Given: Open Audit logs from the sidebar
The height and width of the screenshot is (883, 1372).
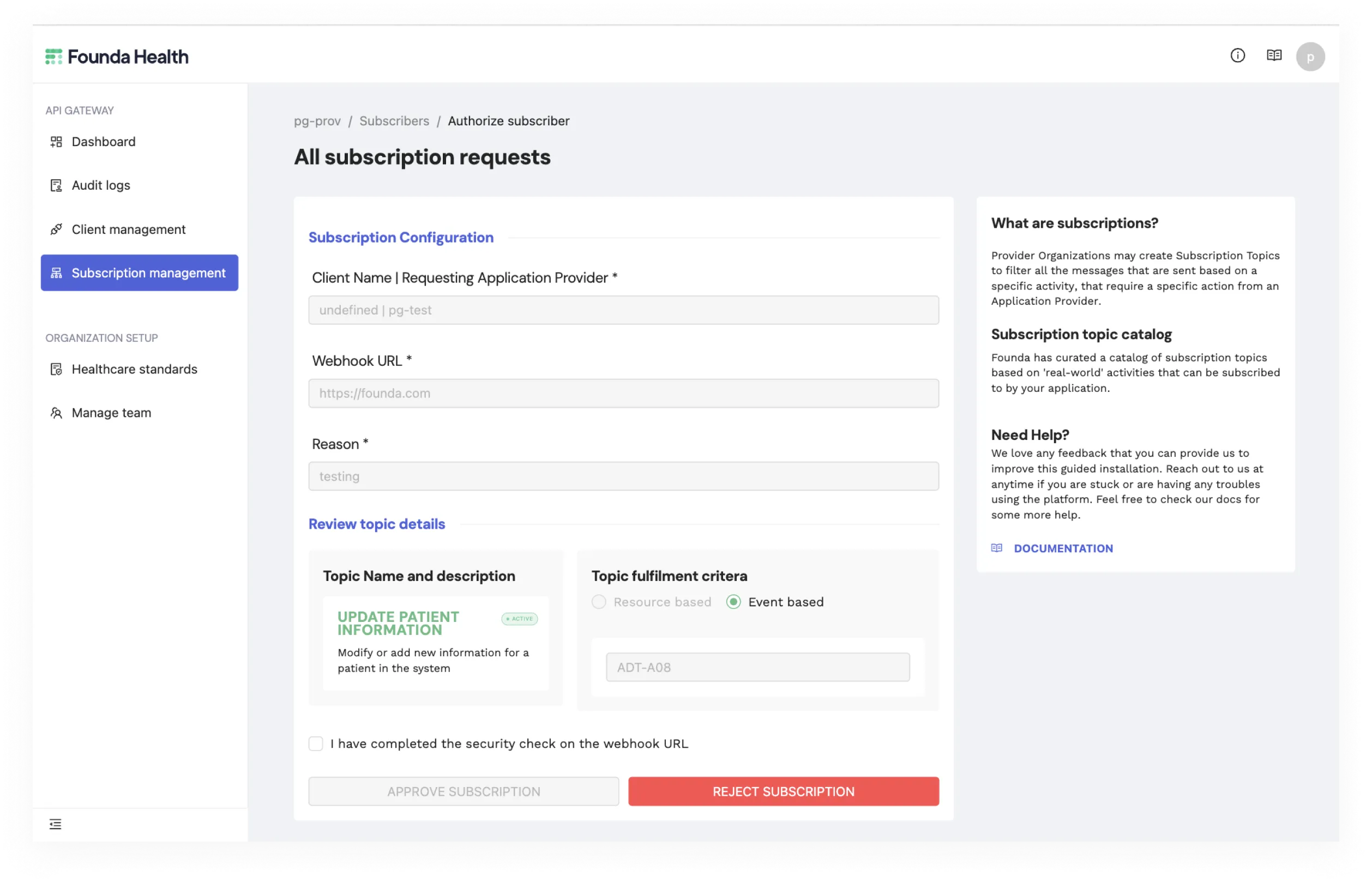Looking at the screenshot, I should (x=140, y=185).
